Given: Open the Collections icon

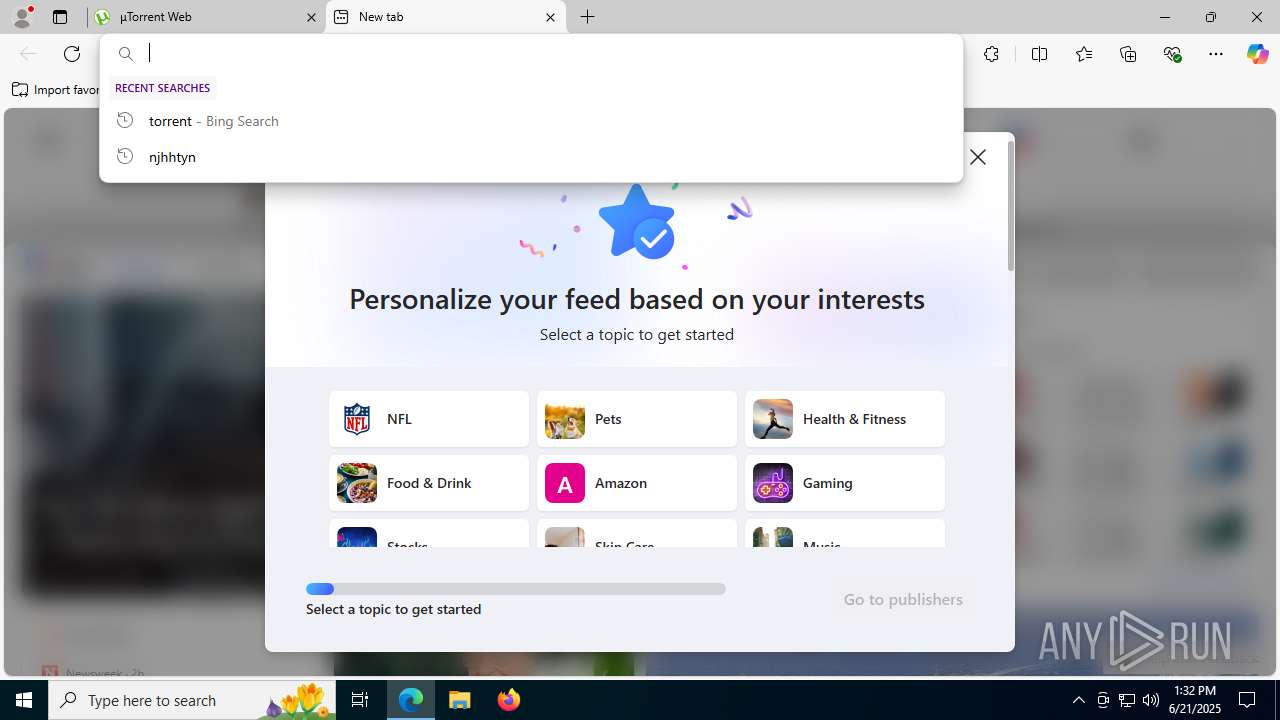Looking at the screenshot, I should (1128, 54).
